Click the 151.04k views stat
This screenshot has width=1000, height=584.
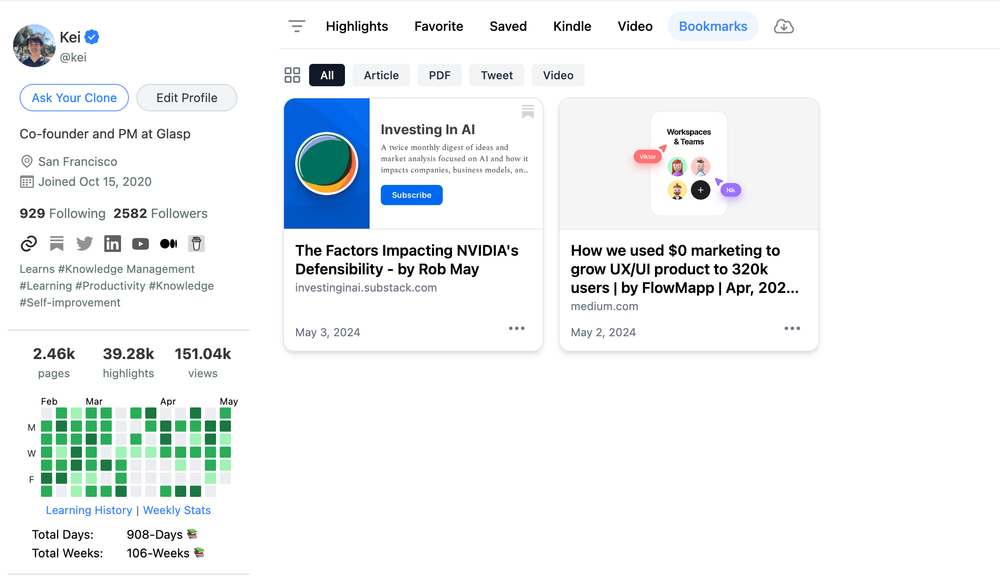click(203, 362)
